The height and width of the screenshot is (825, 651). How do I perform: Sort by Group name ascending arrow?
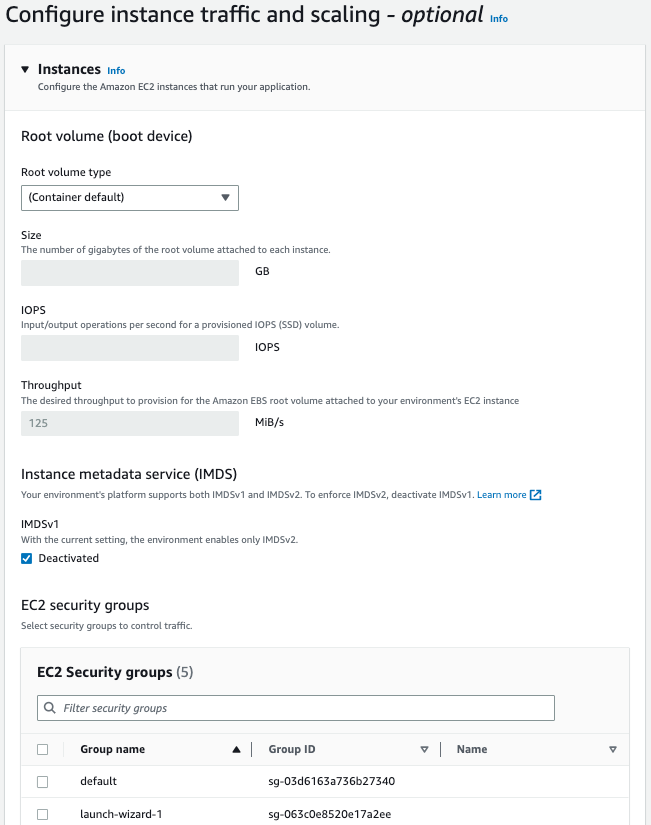coord(236,749)
